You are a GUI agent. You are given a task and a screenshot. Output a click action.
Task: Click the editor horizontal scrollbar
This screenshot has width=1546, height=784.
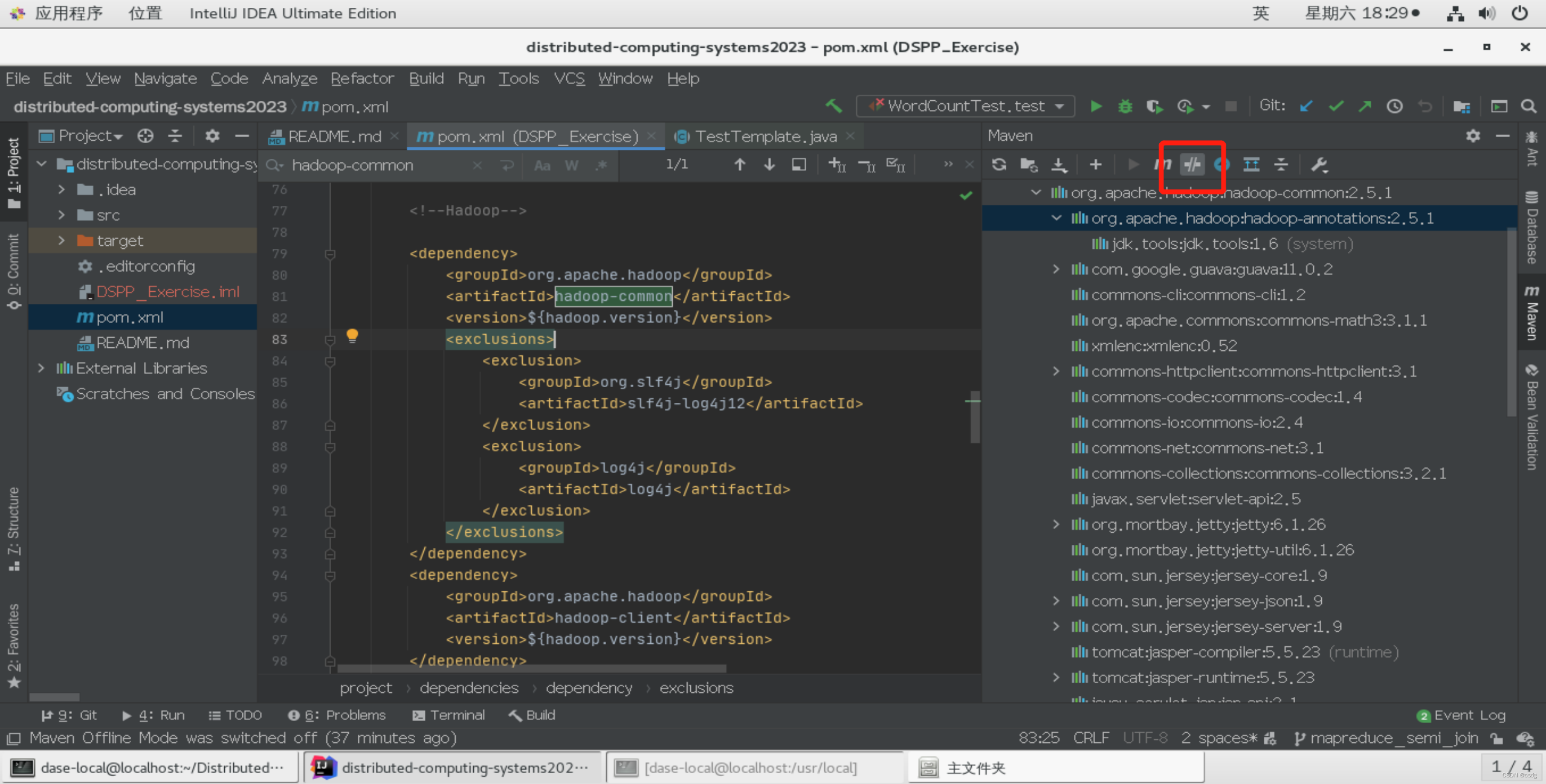tap(532, 669)
